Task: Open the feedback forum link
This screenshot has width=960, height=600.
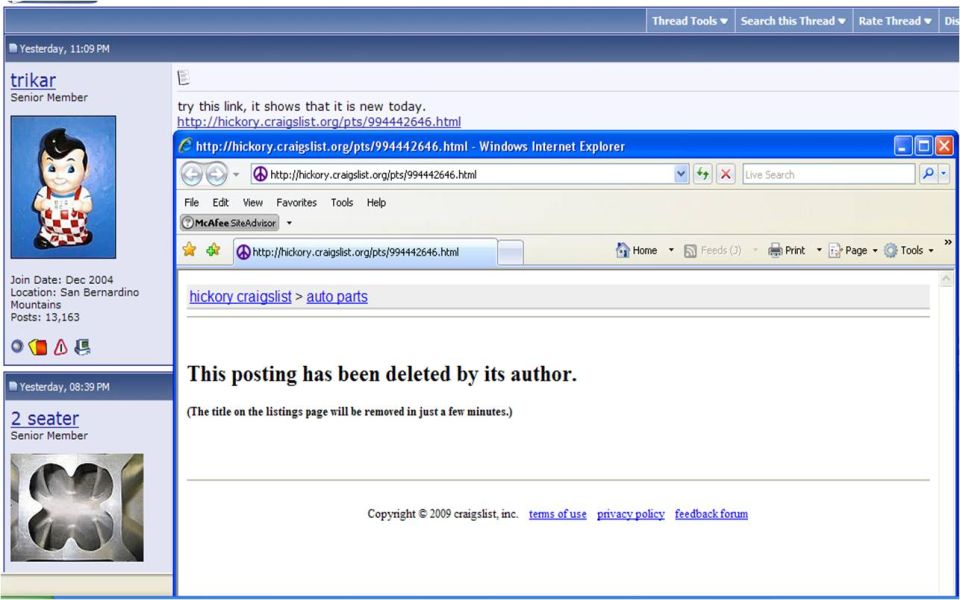Action: click(x=711, y=514)
